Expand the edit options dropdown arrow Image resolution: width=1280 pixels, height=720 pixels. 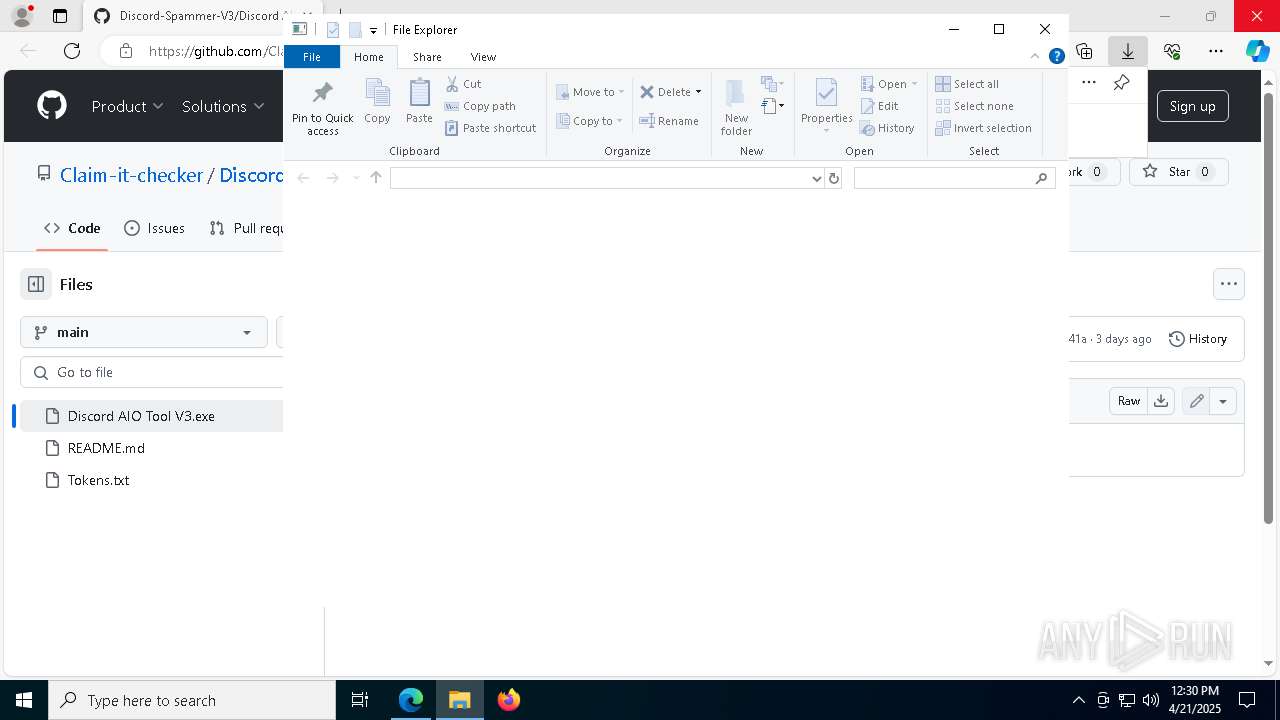[x=1223, y=401]
